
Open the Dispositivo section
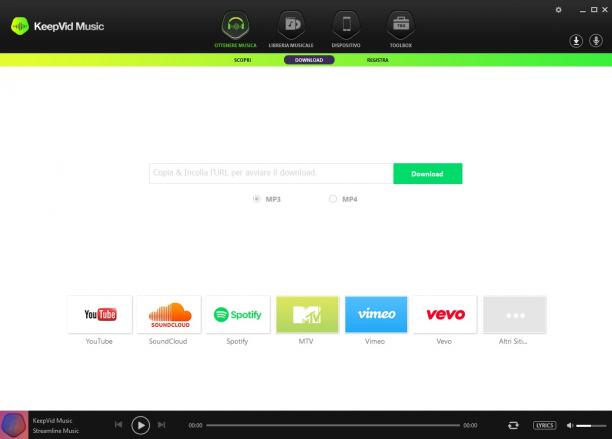(346, 30)
